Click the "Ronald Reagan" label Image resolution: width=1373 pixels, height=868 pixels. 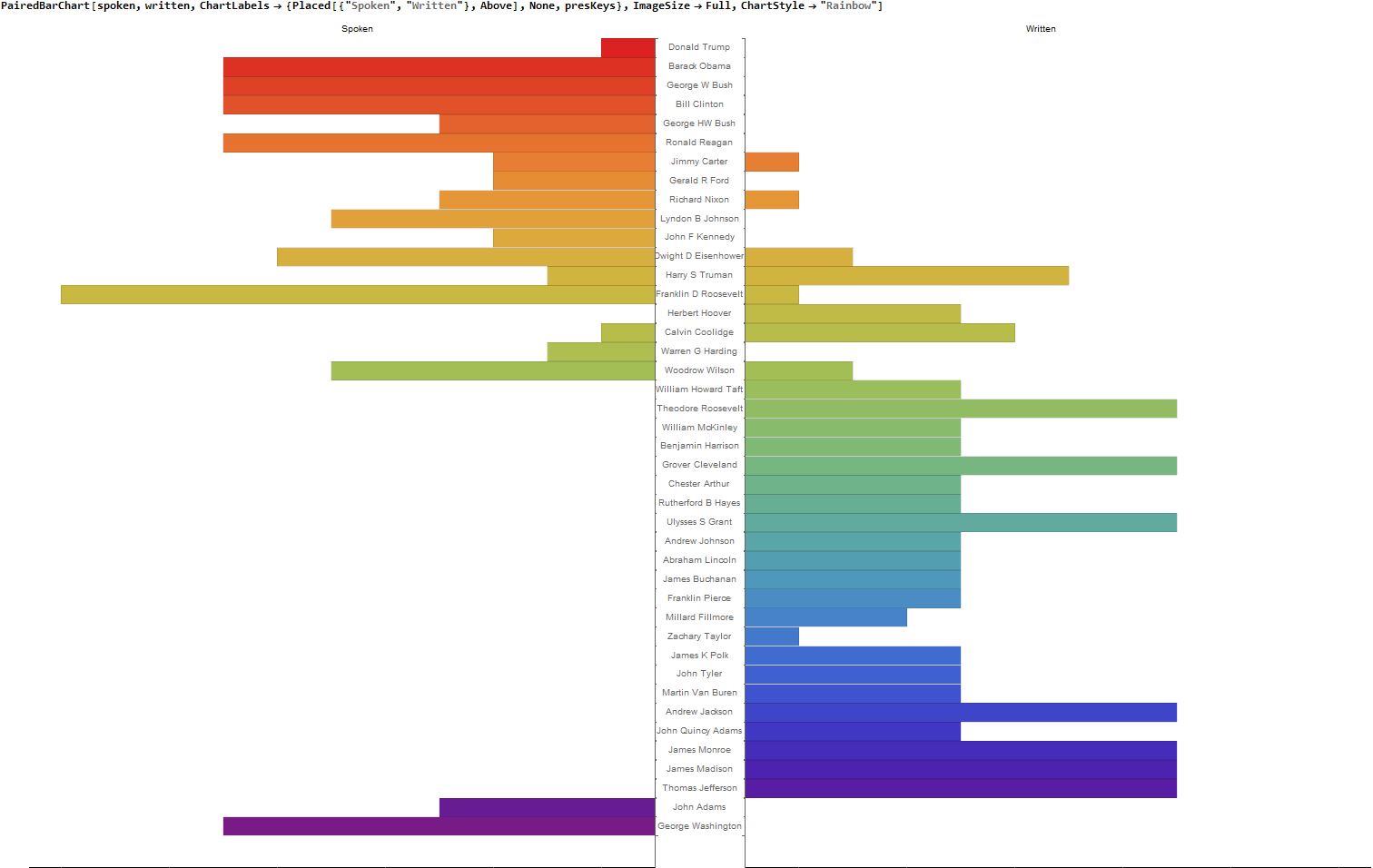(x=699, y=143)
